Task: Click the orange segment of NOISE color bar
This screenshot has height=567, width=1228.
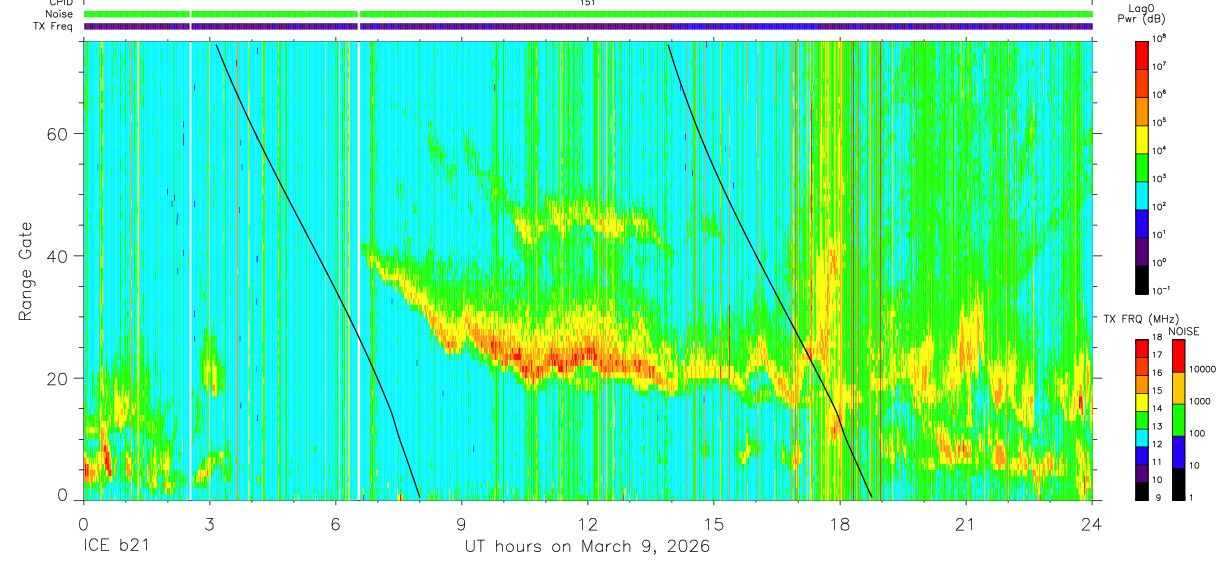Action: click(1177, 388)
